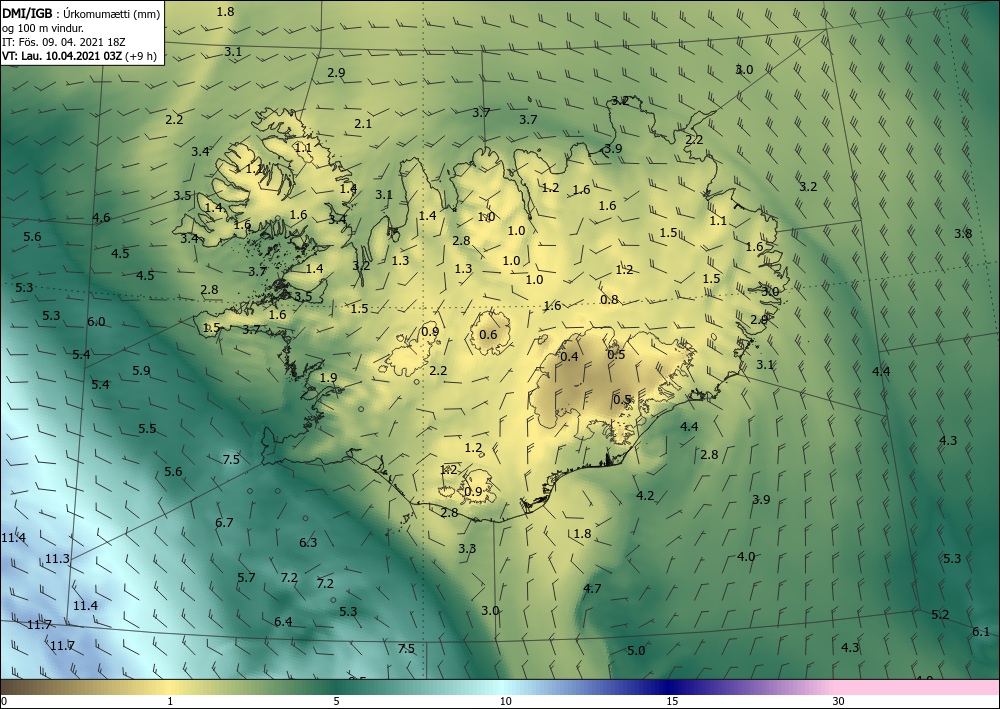The height and width of the screenshot is (709, 1000).
Task: Click the map value 4.7
Action: (592, 588)
